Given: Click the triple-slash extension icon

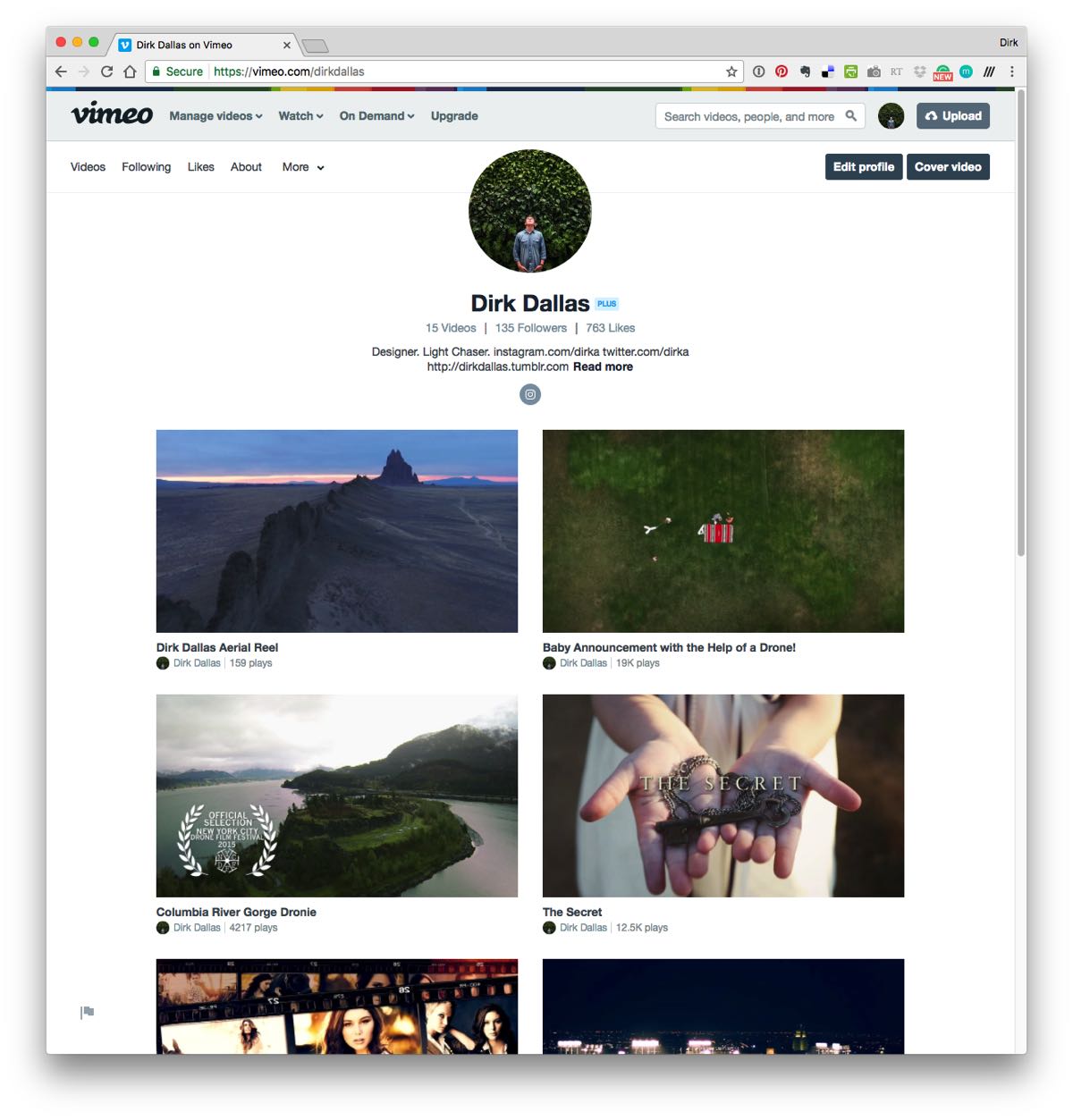Looking at the screenshot, I should 989,72.
